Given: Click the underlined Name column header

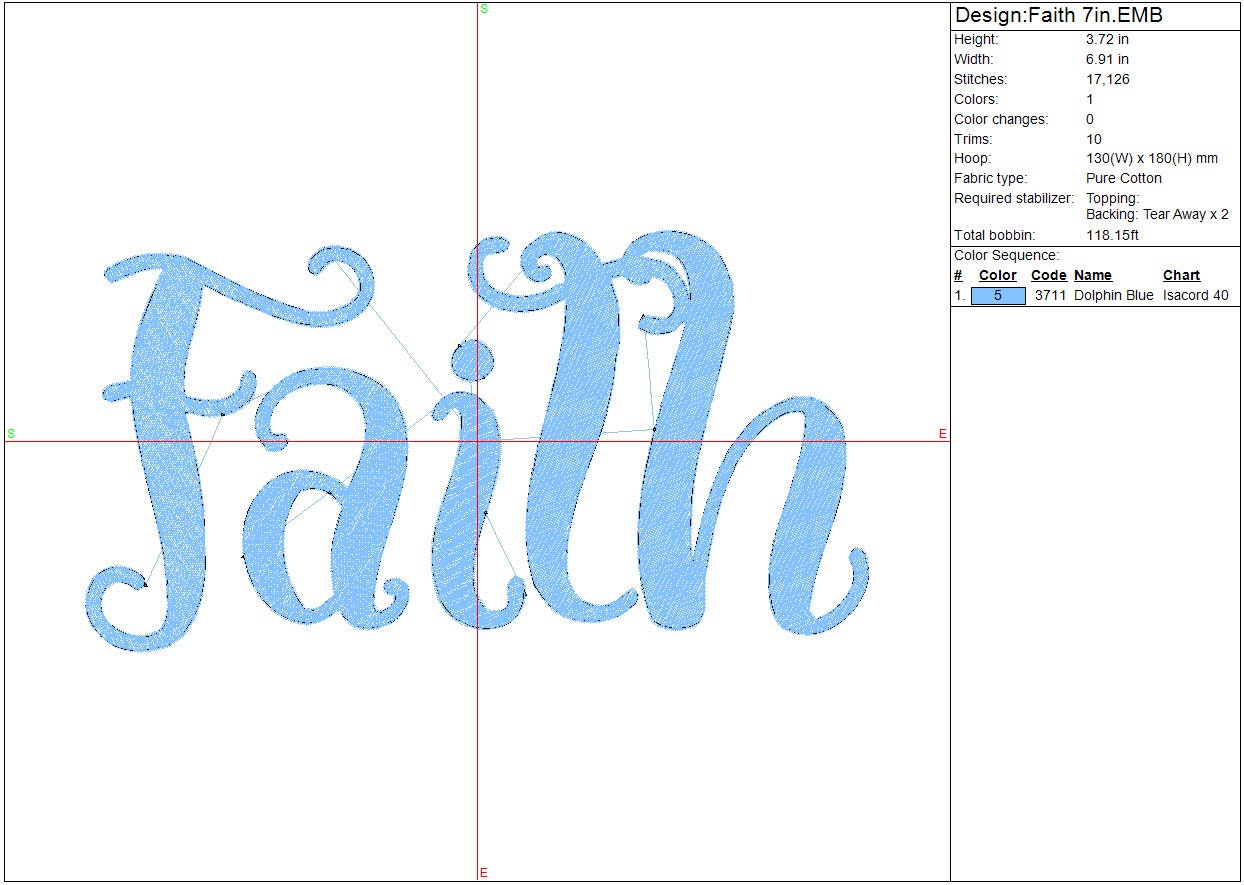Looking at the screenshot, I should [1092, 276].
